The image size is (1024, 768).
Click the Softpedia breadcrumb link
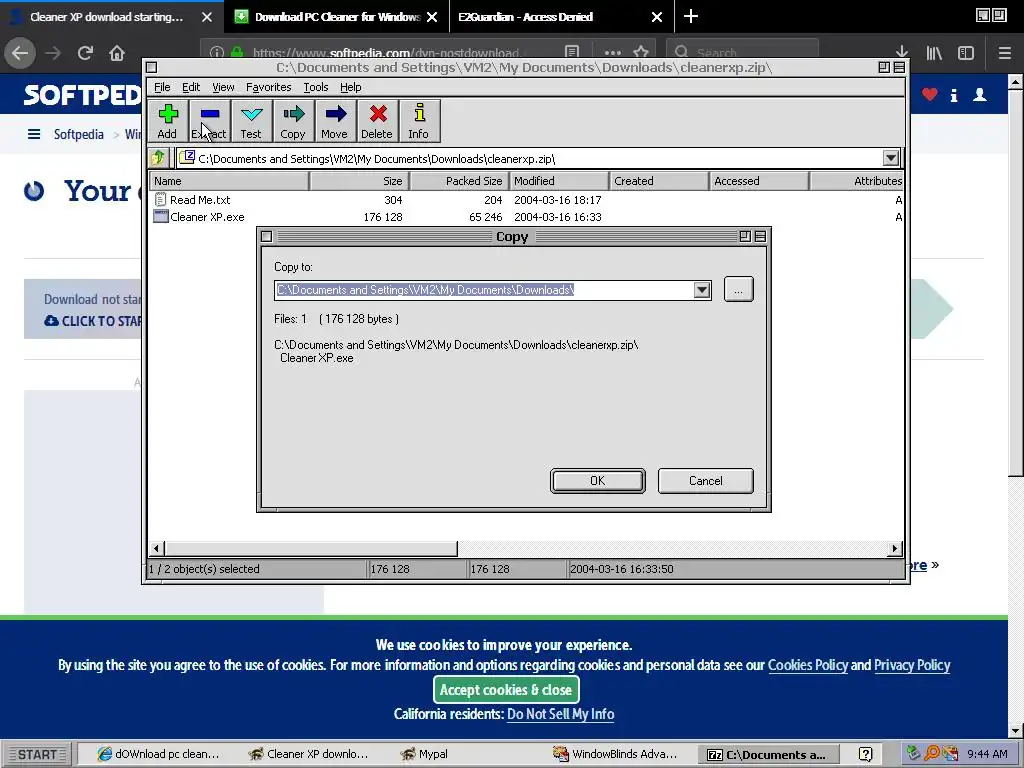(78, 134)
